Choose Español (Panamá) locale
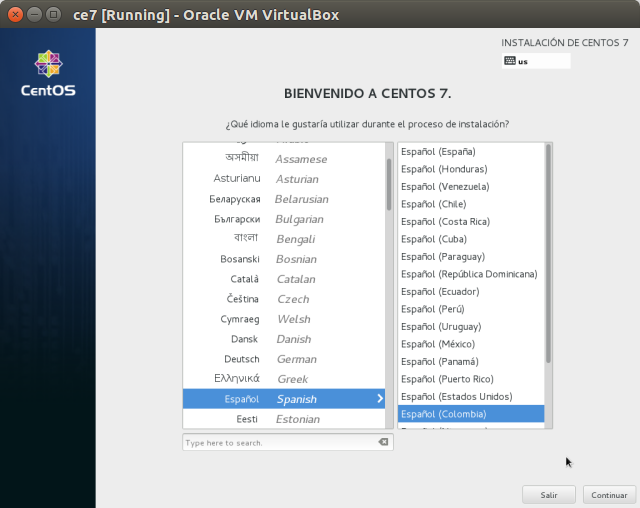The image size is (640, 508). [x=471, y=362]
